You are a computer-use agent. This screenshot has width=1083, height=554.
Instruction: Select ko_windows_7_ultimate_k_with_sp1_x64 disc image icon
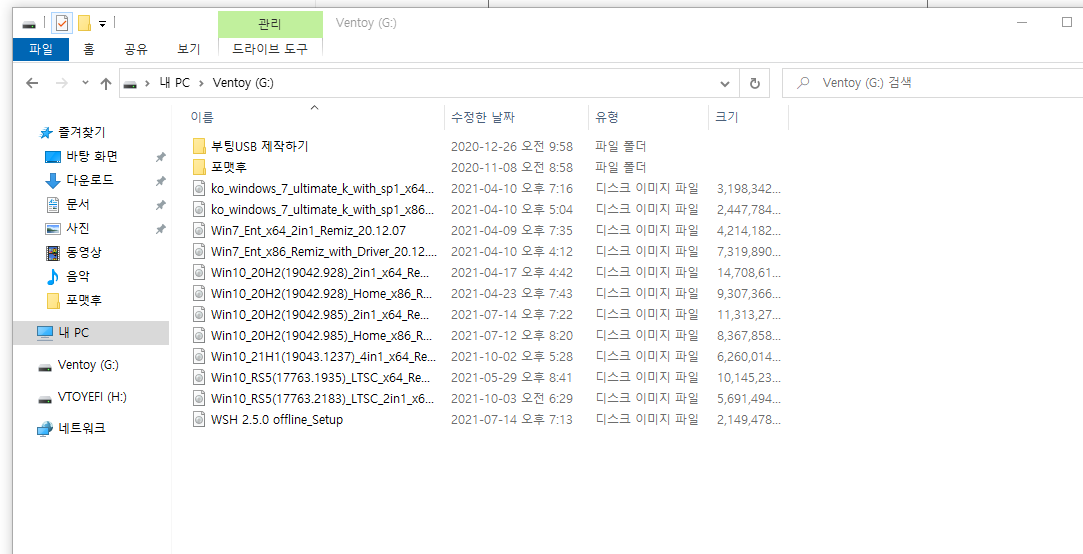click(x=199, y=188)
